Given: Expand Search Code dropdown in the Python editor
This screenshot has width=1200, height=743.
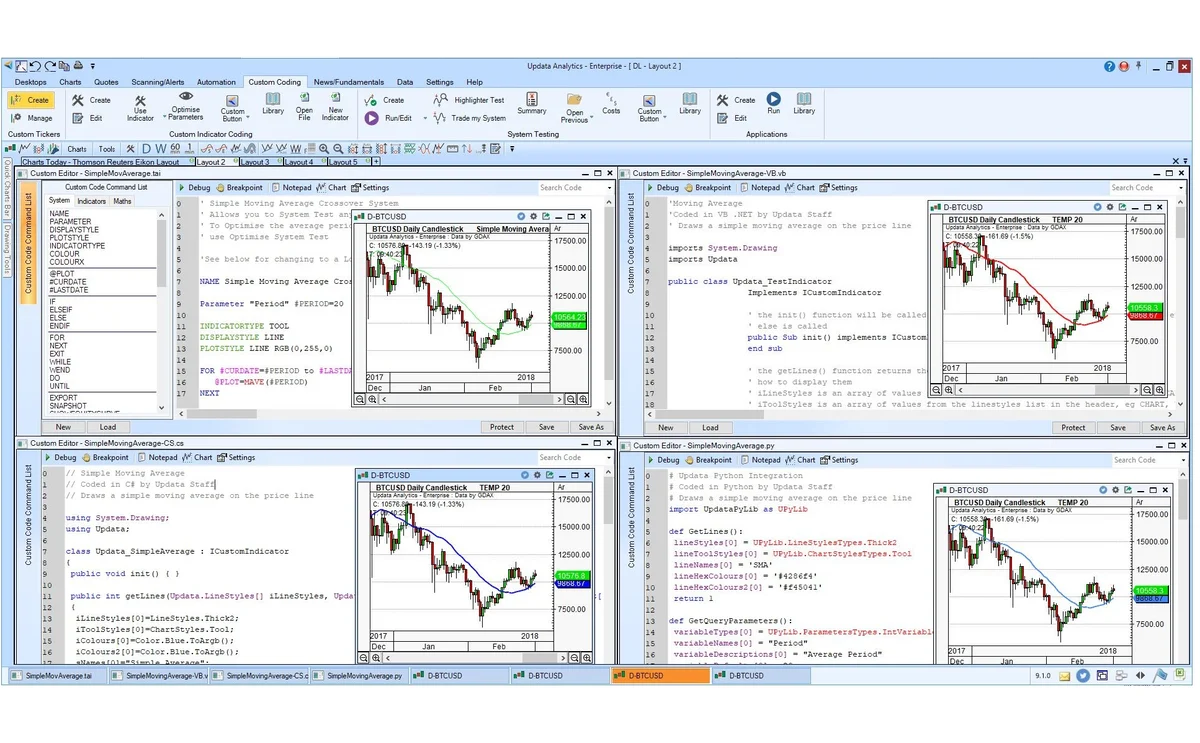Looking at the screenshot, I should [x=1184, y=460].
